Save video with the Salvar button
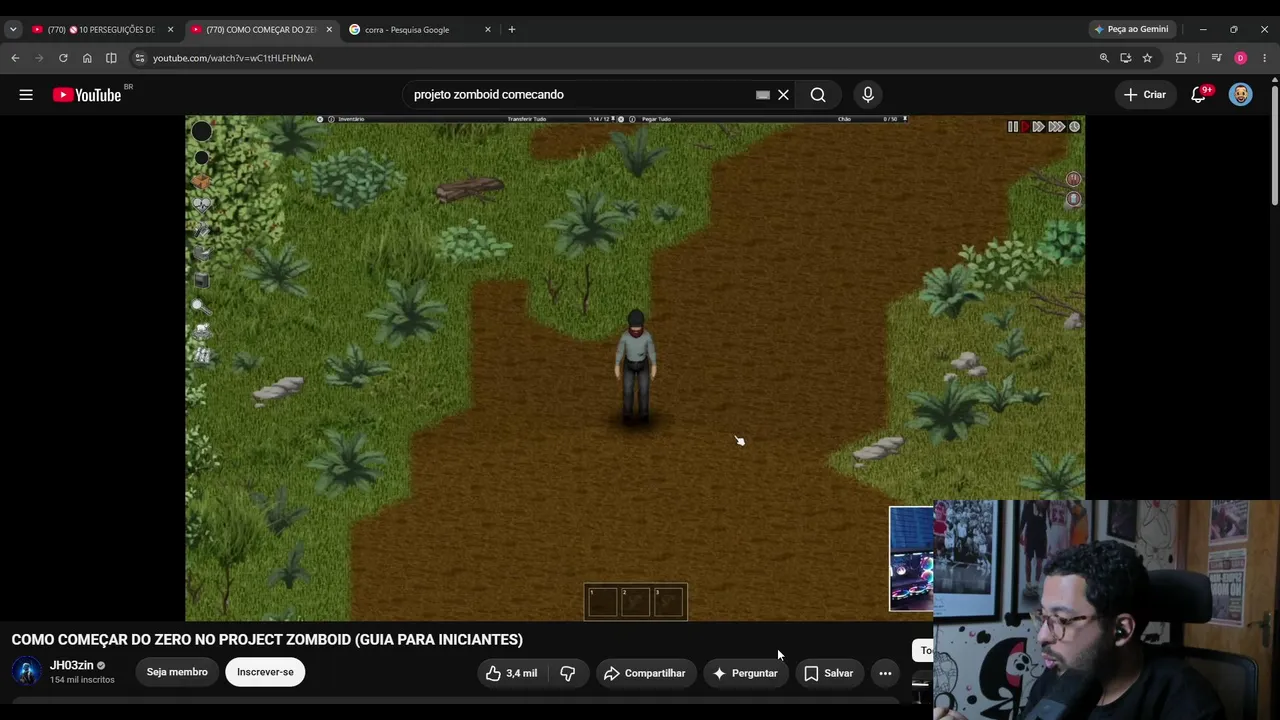This screenshot has width=1280, height=720. 829,673
